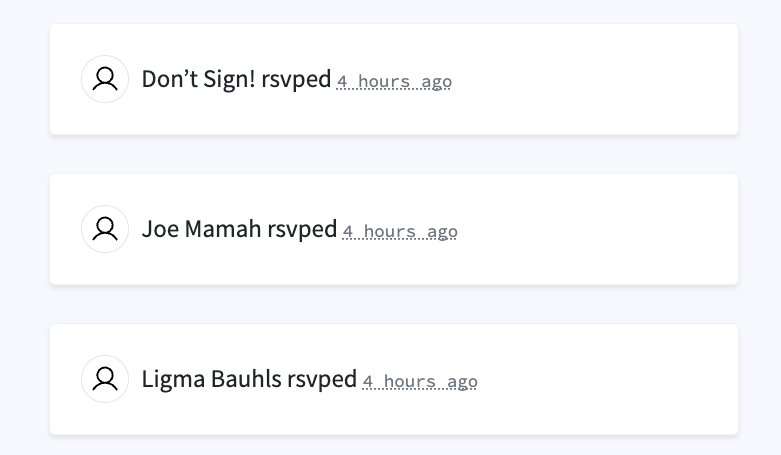Click the Joe Mamah name text
This screenshot has width=781, height=455.
click(202, 229)
